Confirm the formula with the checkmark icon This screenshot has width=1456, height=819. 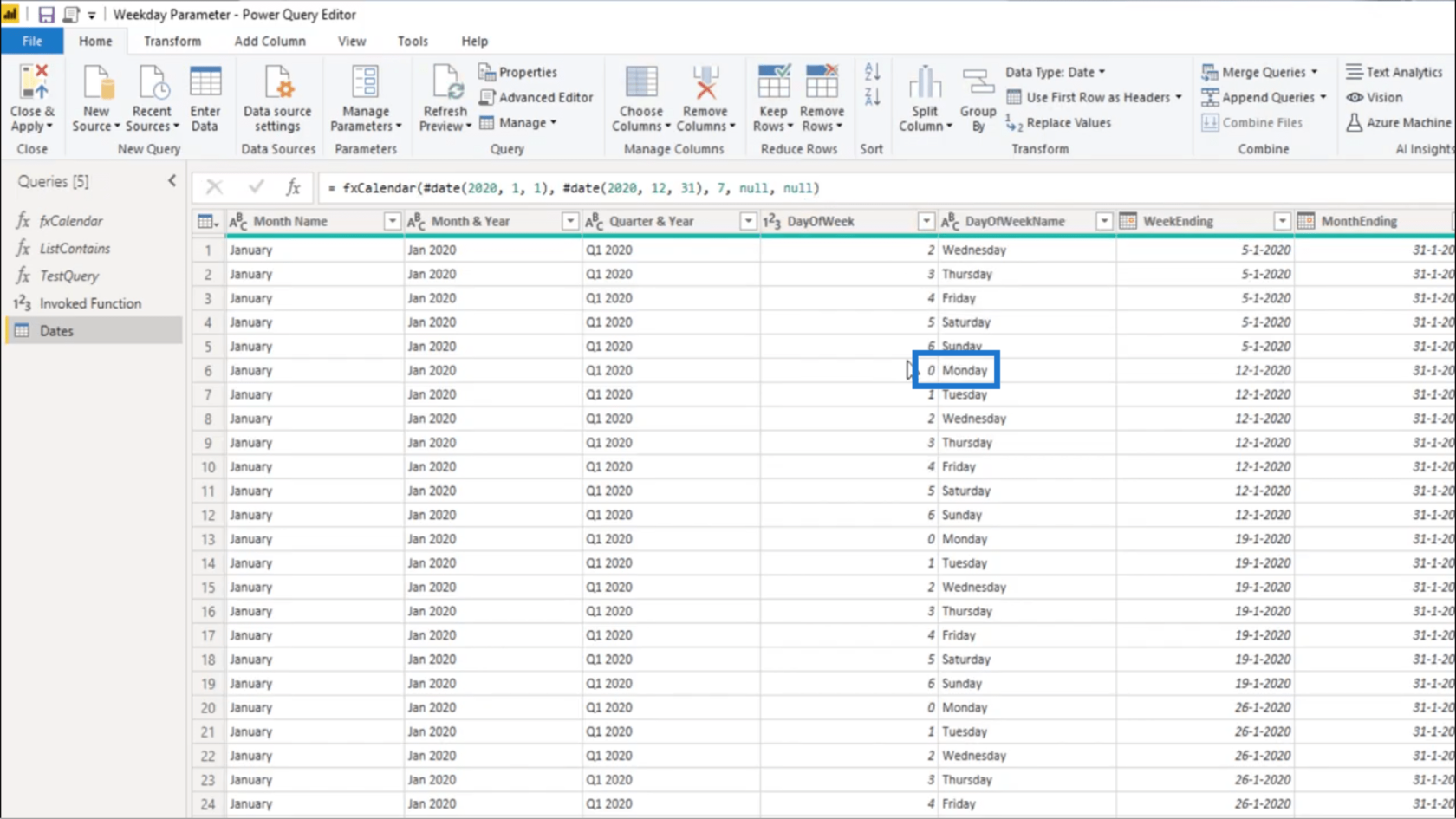(256, 187)
